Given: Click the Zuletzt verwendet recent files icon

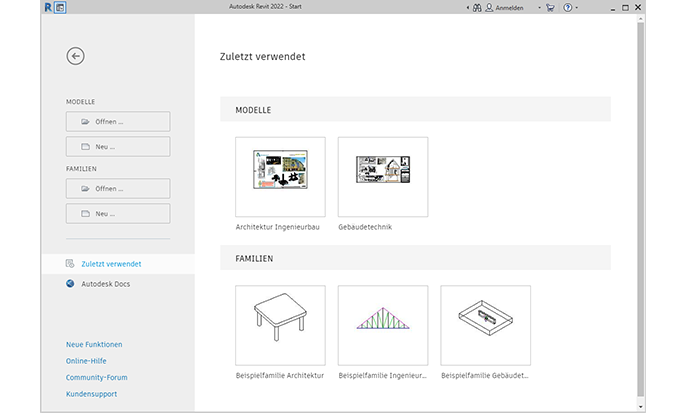Looking at the screenshot, I should pyautogui.click(x=70, y=263).
